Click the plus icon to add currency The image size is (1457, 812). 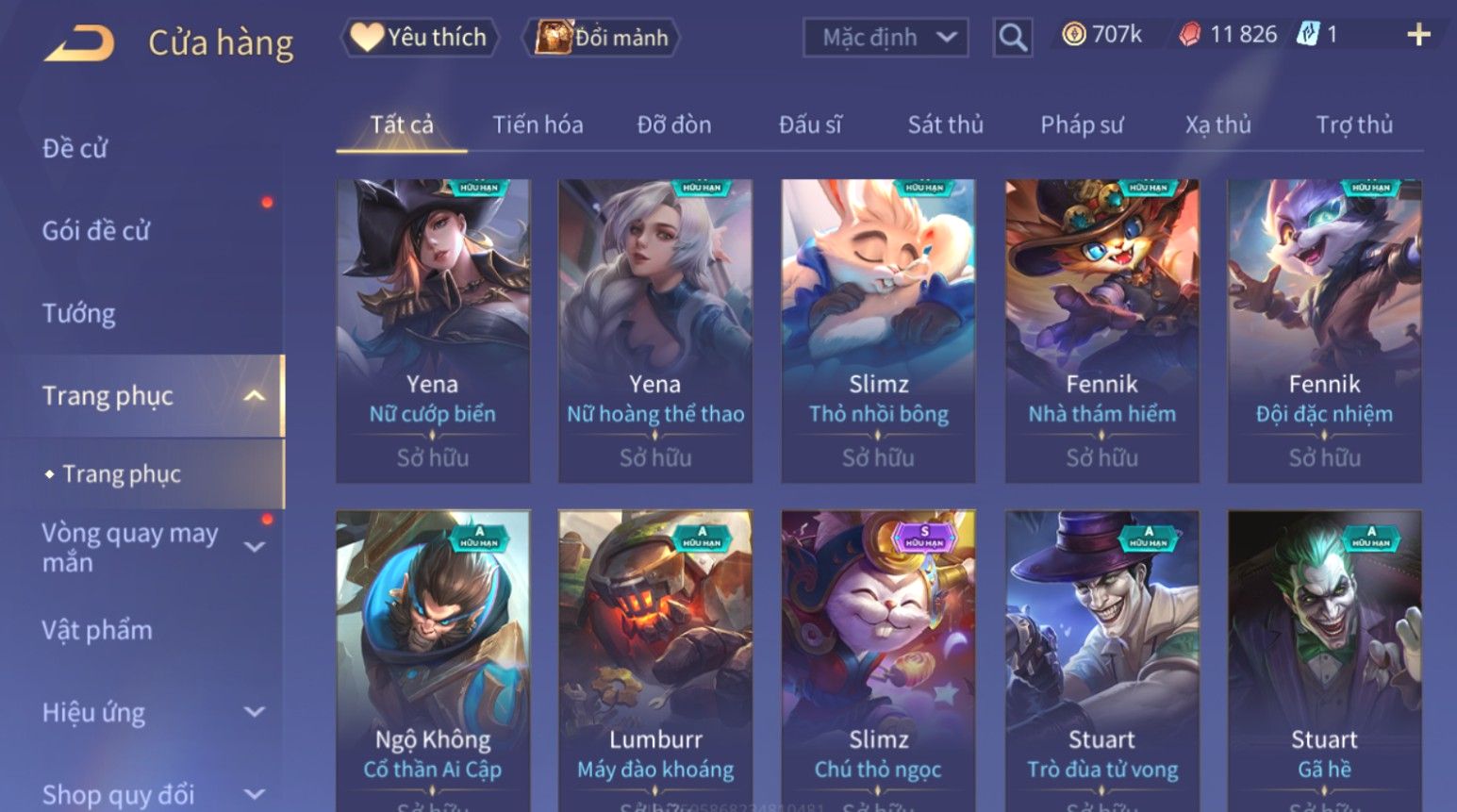1418,36
